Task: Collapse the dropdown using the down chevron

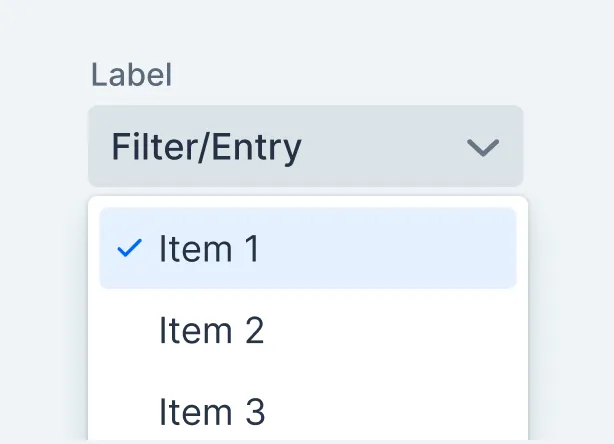Action: click(x=483, y=148)
